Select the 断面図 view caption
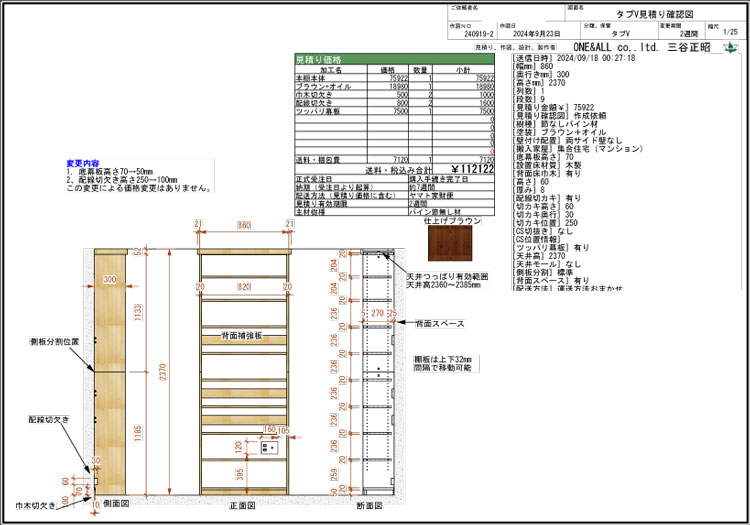 point(369,505)
